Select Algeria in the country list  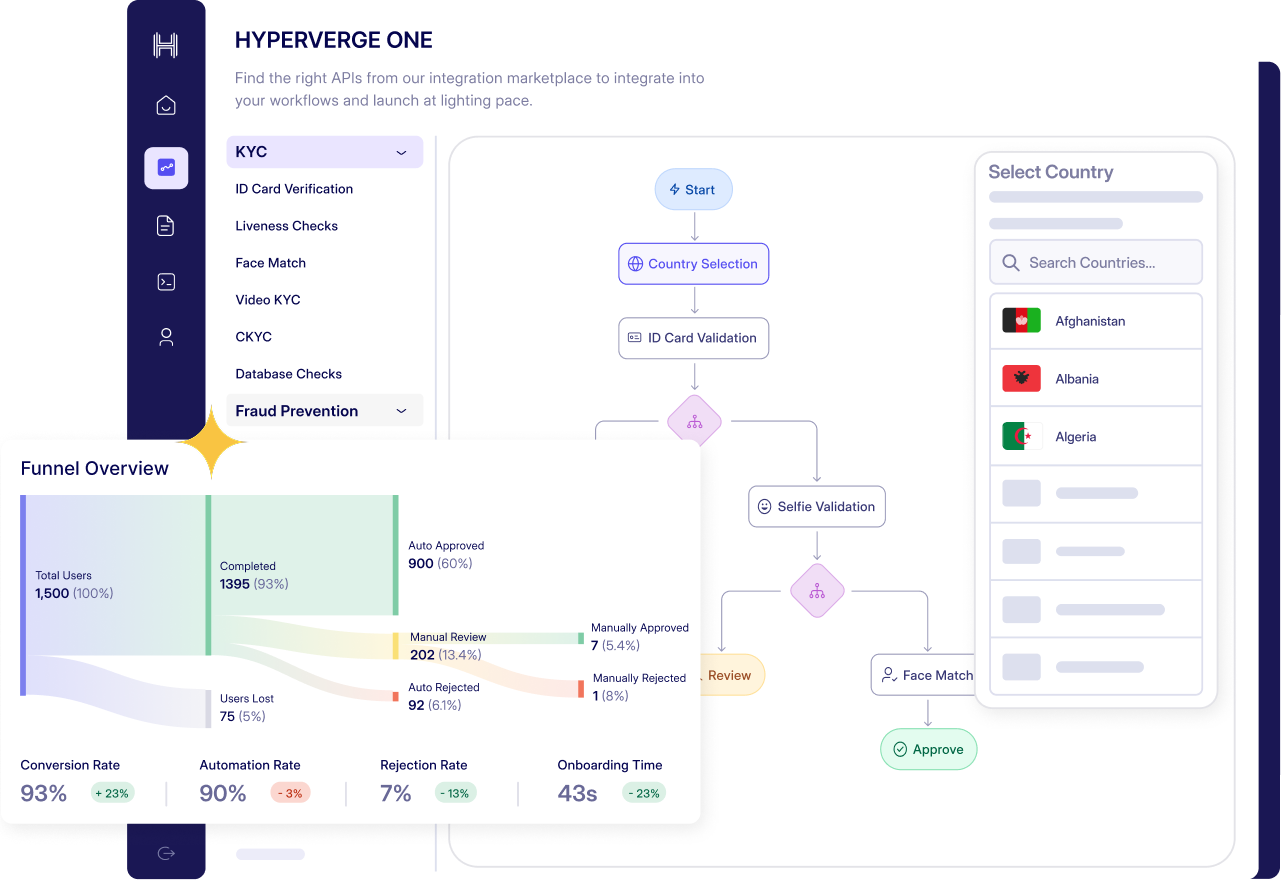click(x=1076, y=436)
